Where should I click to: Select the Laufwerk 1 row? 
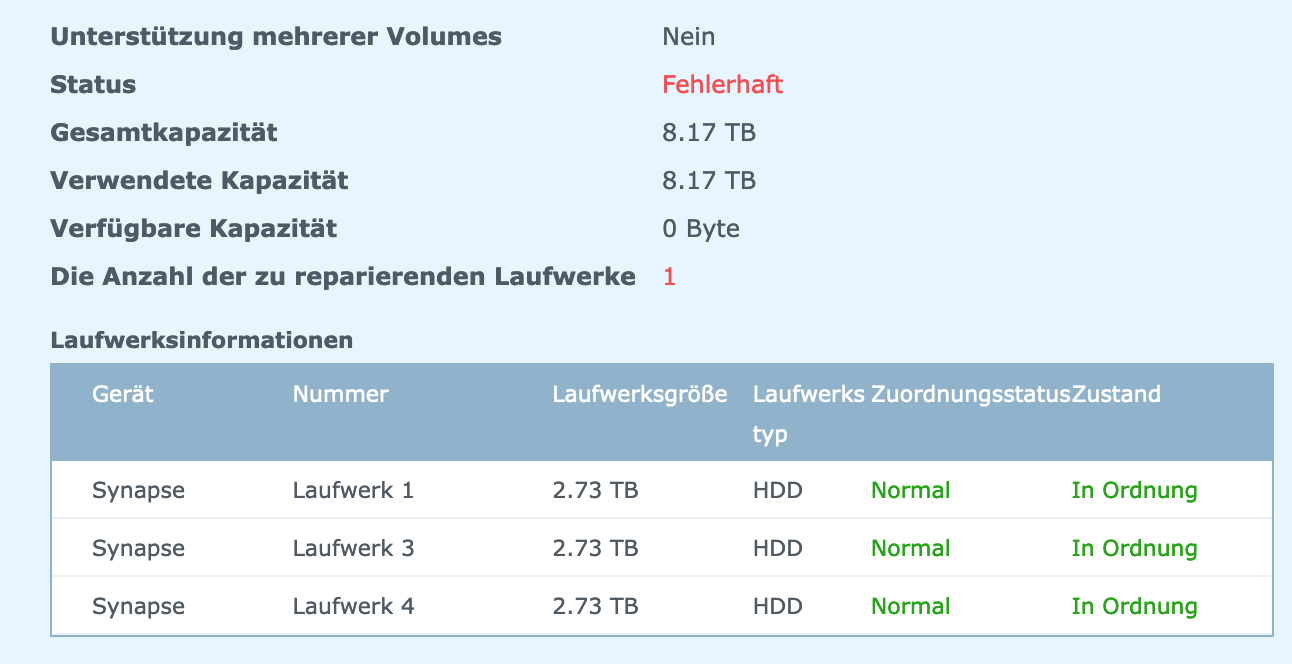click(661, 490)
